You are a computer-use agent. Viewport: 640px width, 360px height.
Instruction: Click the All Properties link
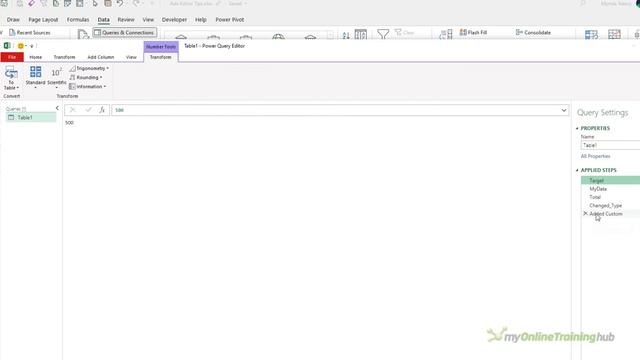[595, 156]
